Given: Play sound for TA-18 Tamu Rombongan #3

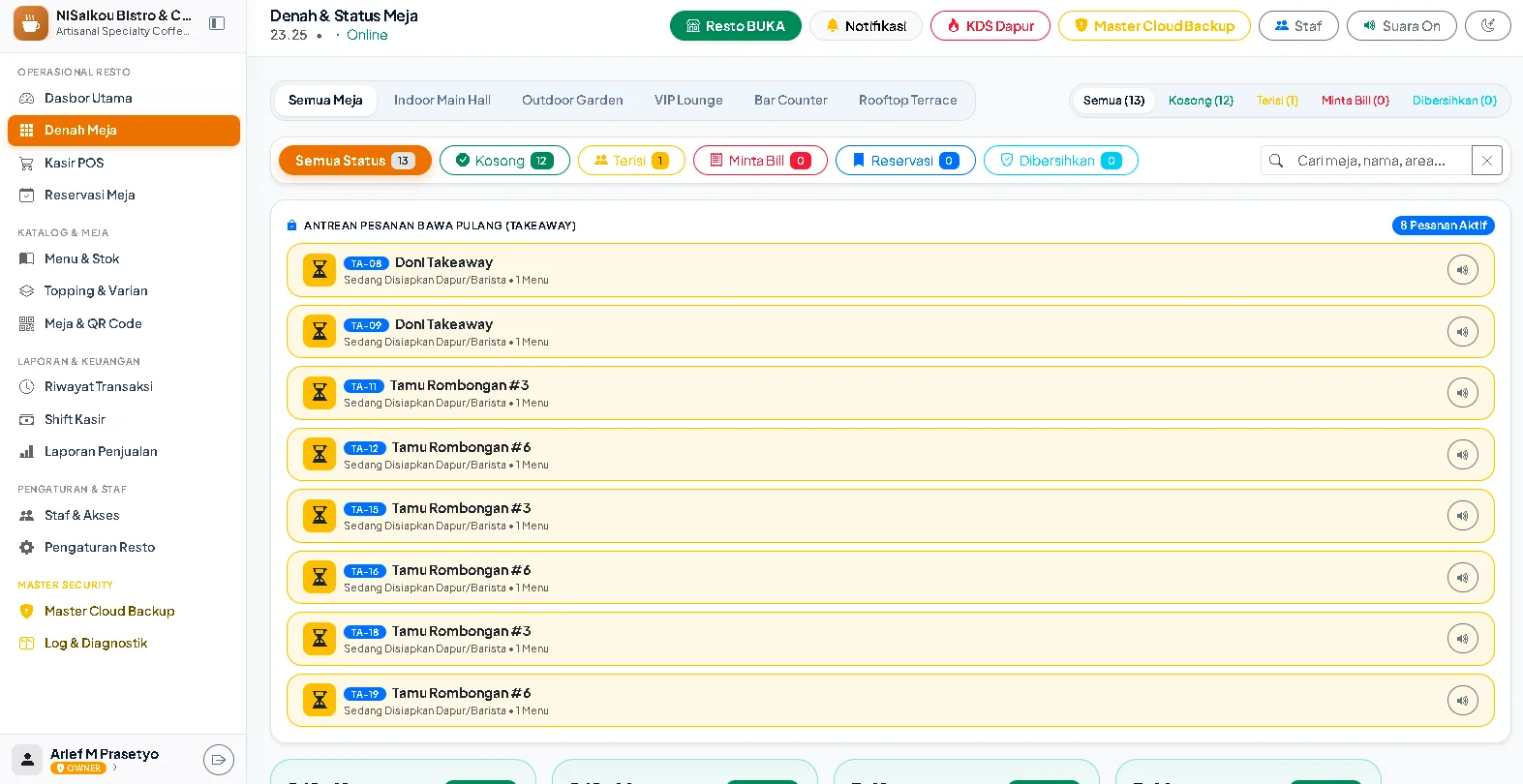Looking at the screenshot, I should pos(1462,639).
